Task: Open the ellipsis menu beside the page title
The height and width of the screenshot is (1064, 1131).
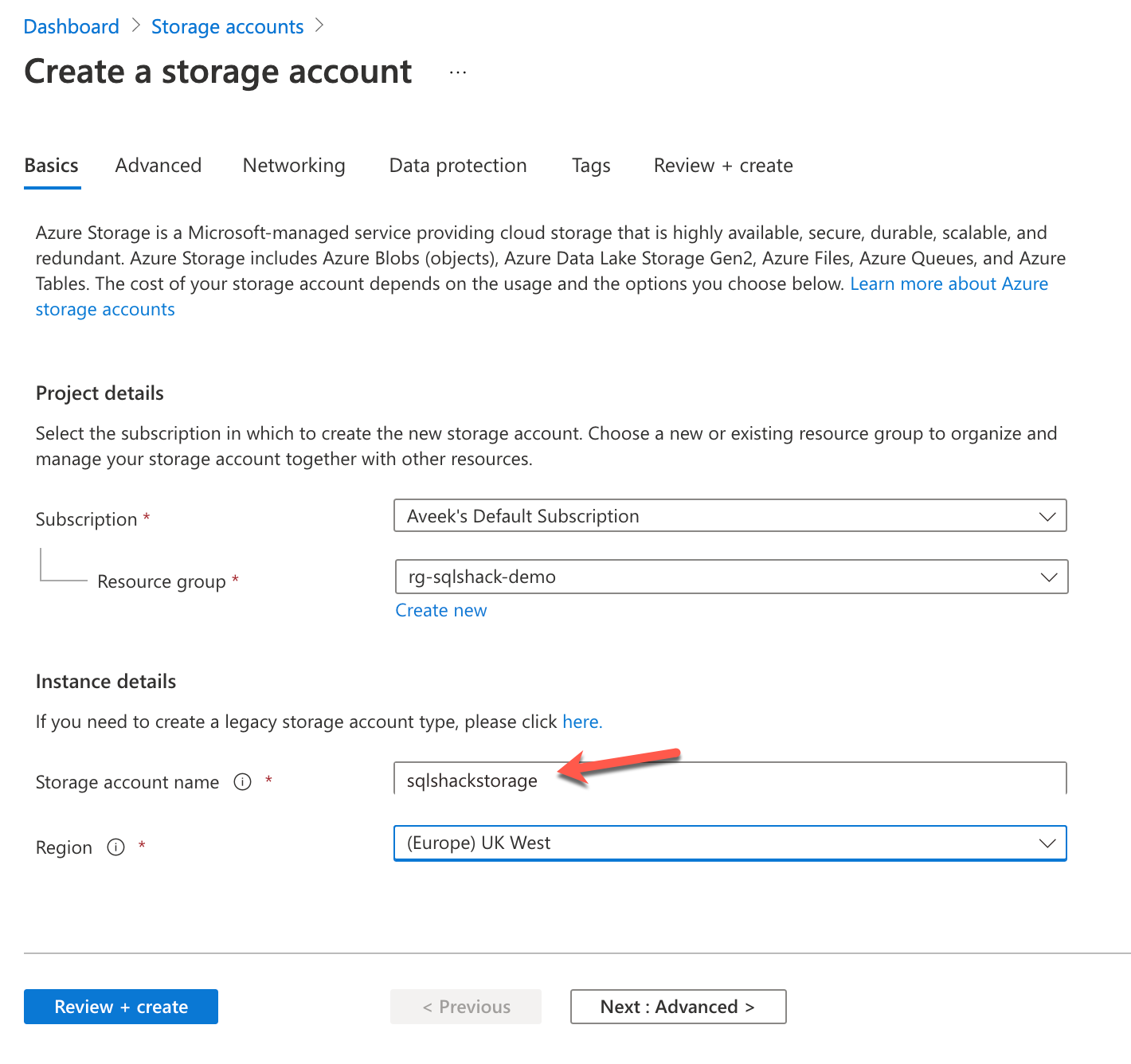Action: [x=458, y=72]
